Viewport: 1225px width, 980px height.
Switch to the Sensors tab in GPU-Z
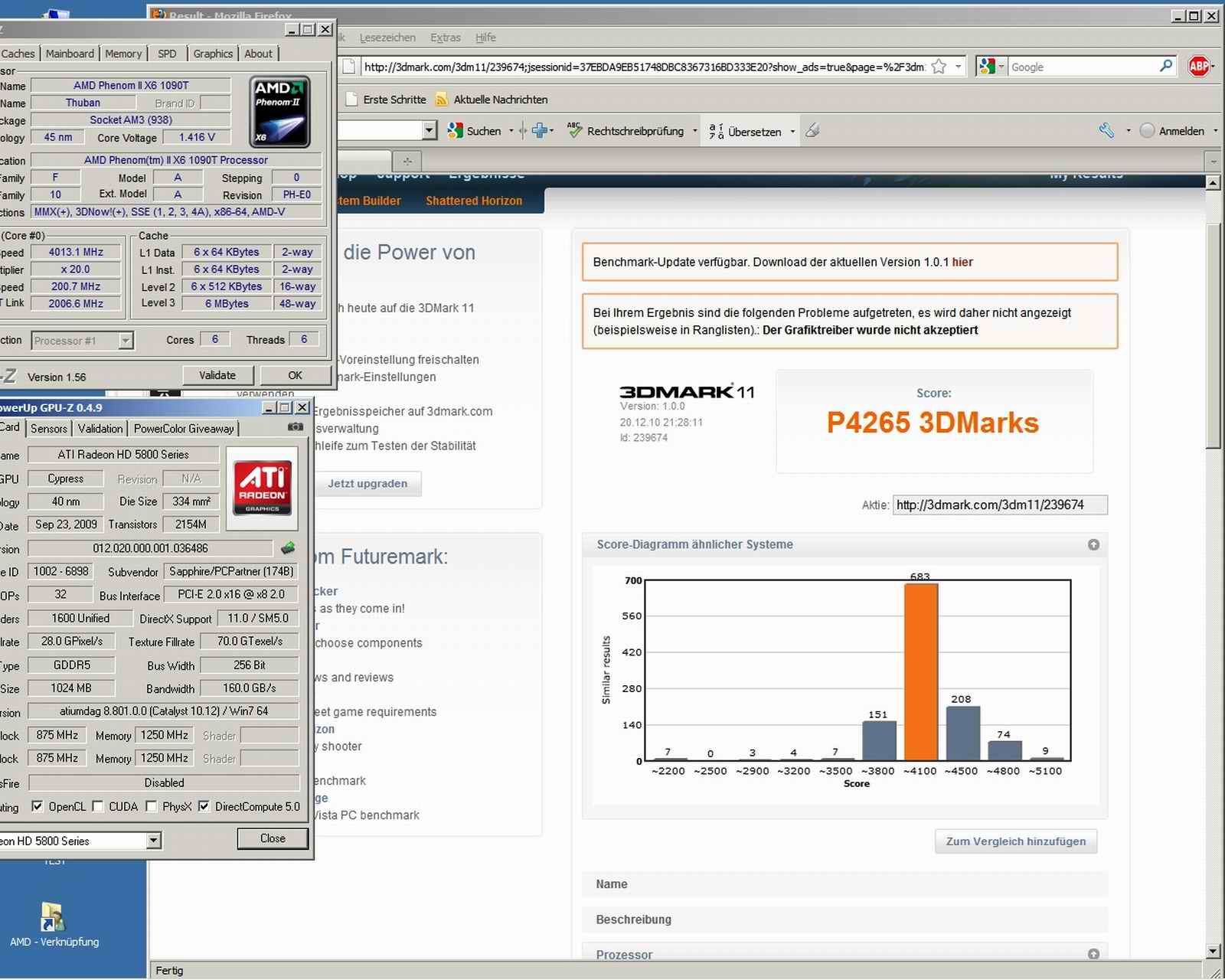[49, 428]
